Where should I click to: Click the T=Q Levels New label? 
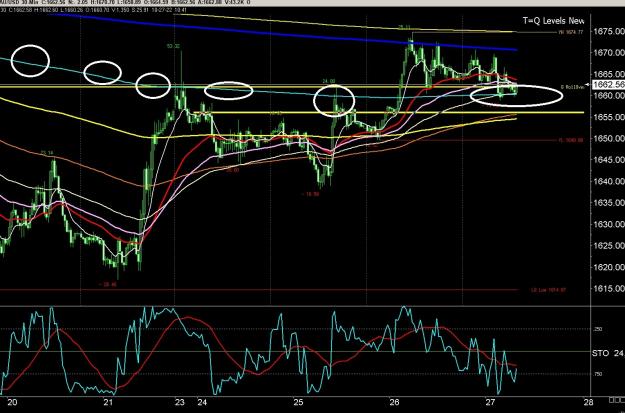coord(553,21)
